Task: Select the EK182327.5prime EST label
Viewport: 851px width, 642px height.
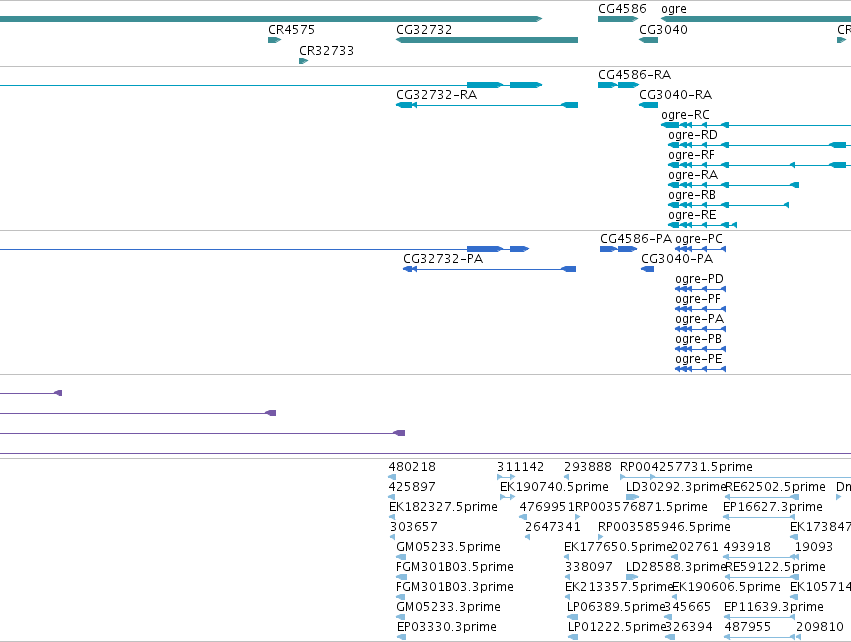Action: click(443, 507)
